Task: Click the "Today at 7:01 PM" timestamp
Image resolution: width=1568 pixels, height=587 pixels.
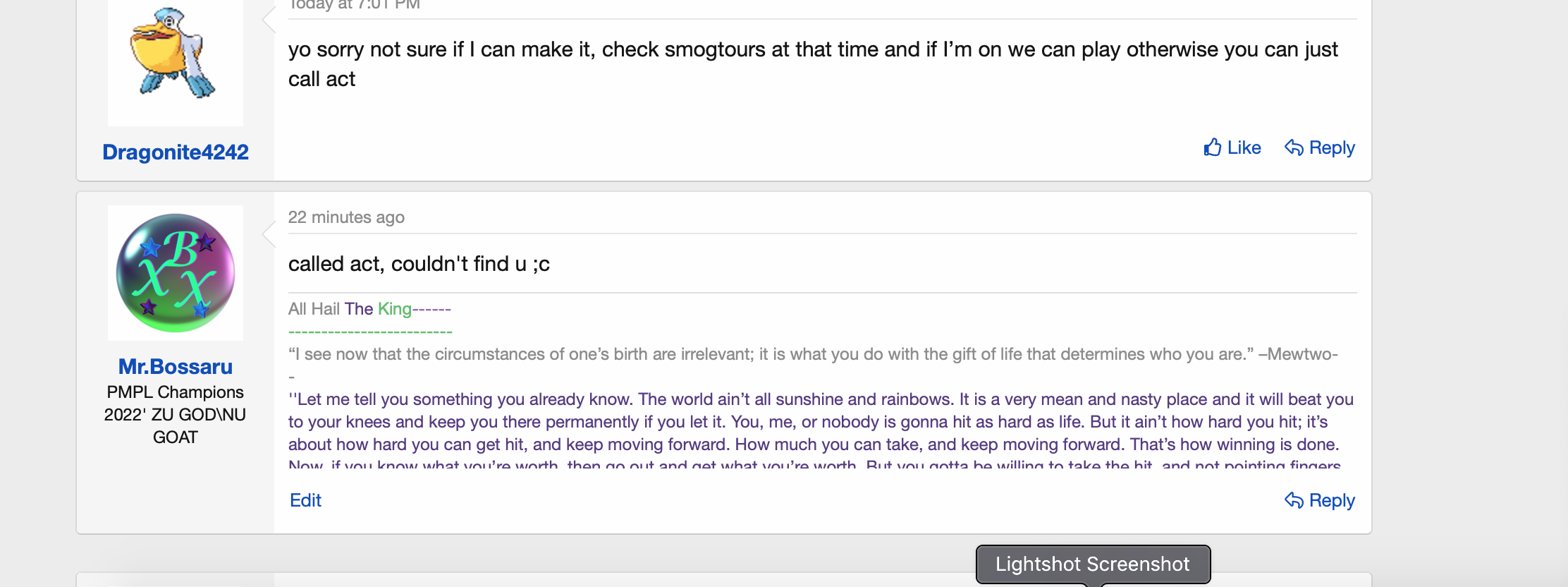Action: pyautogui.click(x=355, y=6)
